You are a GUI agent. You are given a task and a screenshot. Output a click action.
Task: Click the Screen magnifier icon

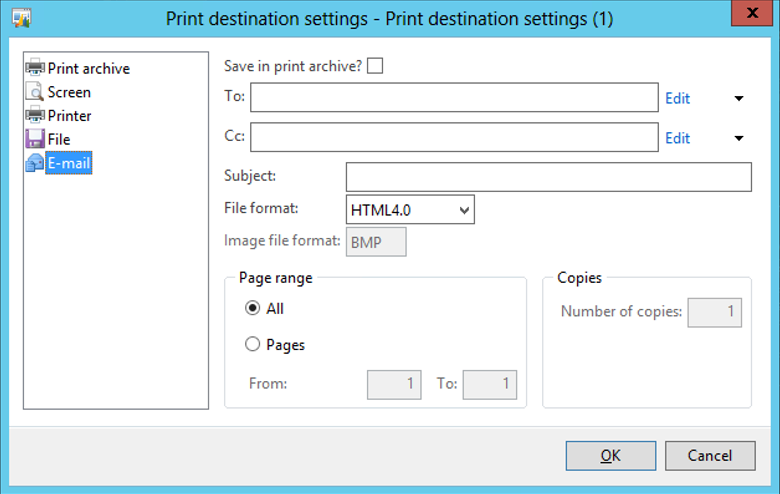click(x=35, y=92)
